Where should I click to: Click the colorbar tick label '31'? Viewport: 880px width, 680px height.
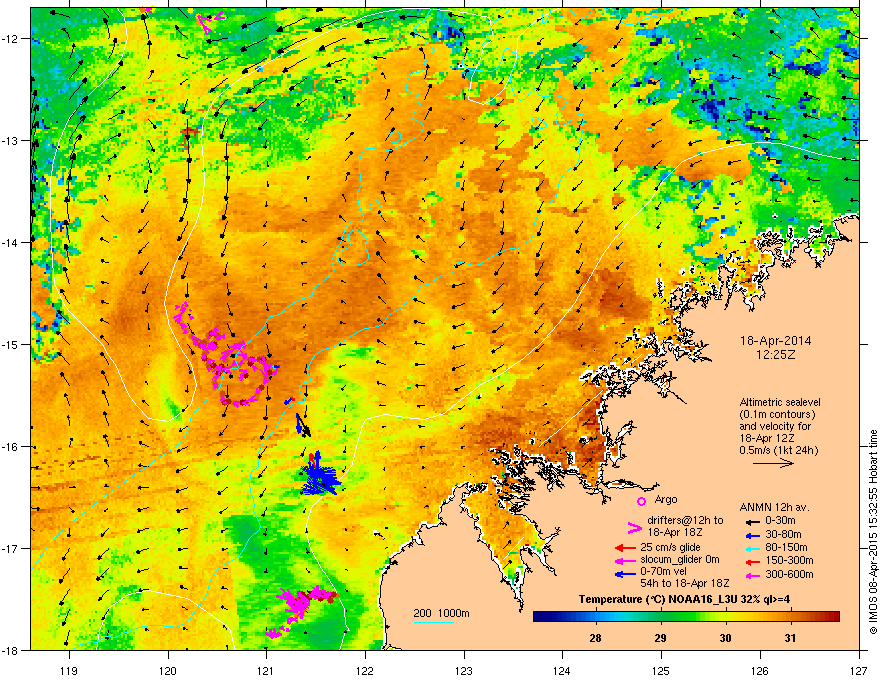pyautogui.click(x=790, y=638)
